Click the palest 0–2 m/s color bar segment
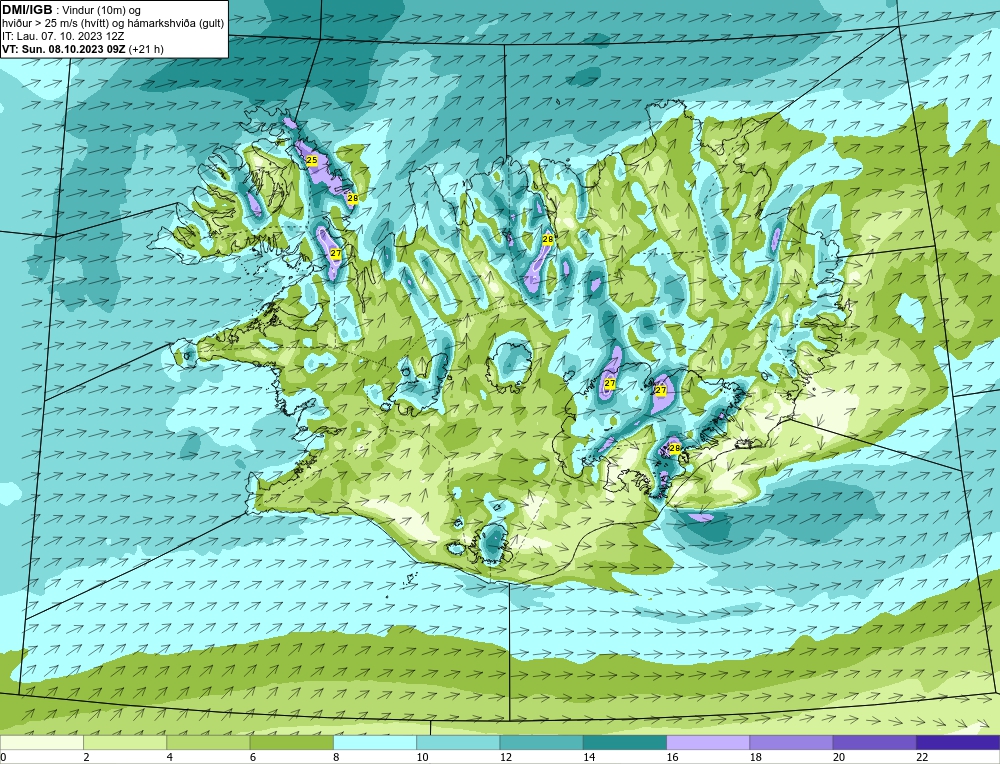This screenshot has width=1000, height=764. pos(41,742)
